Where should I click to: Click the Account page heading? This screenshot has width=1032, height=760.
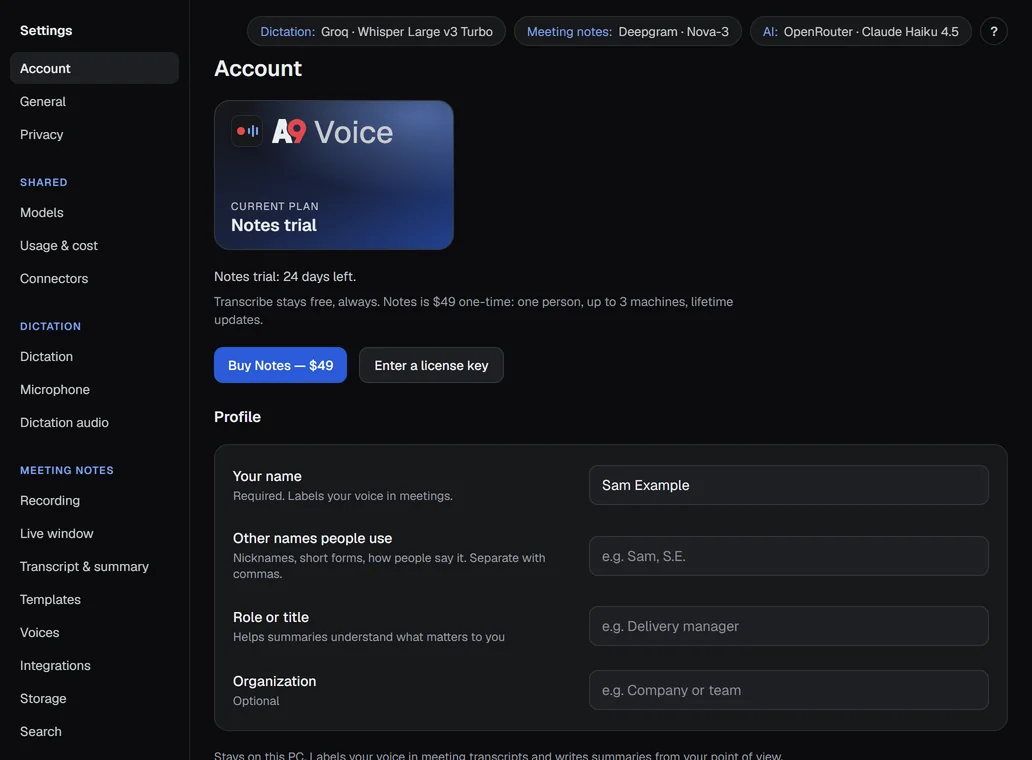[x=258, y=68]
